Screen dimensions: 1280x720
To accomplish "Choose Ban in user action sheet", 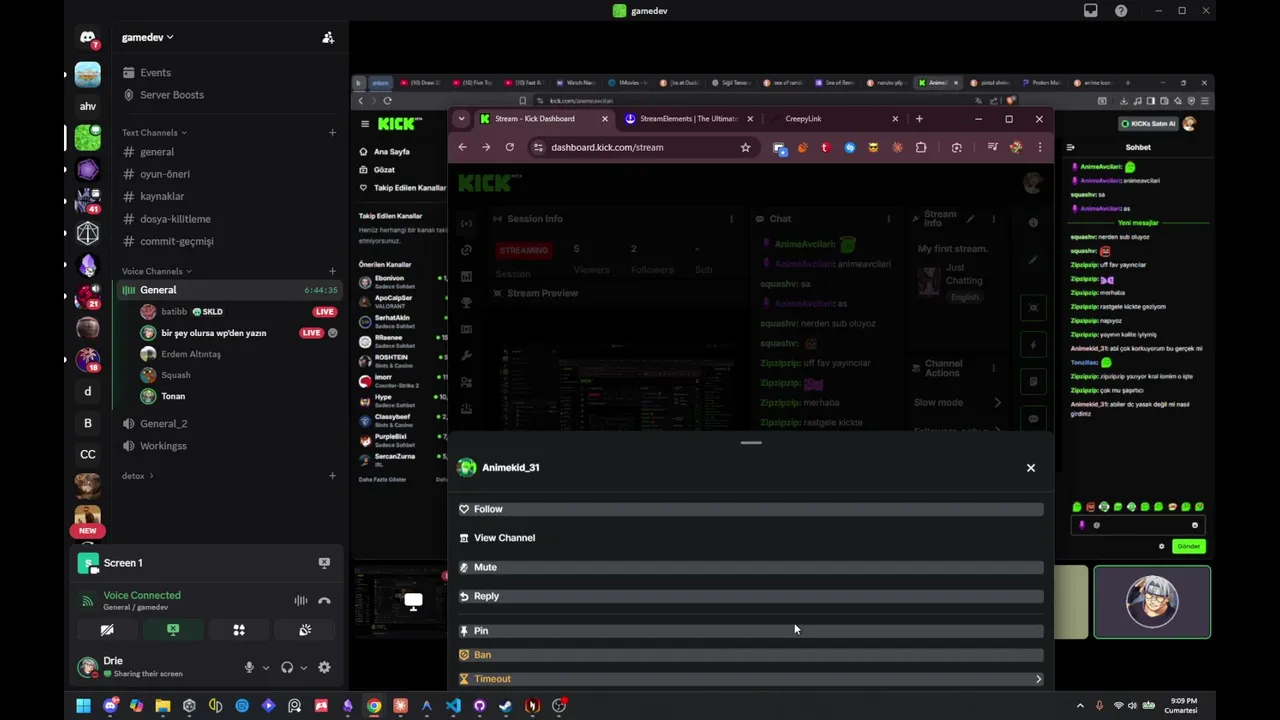I will 751,655.
